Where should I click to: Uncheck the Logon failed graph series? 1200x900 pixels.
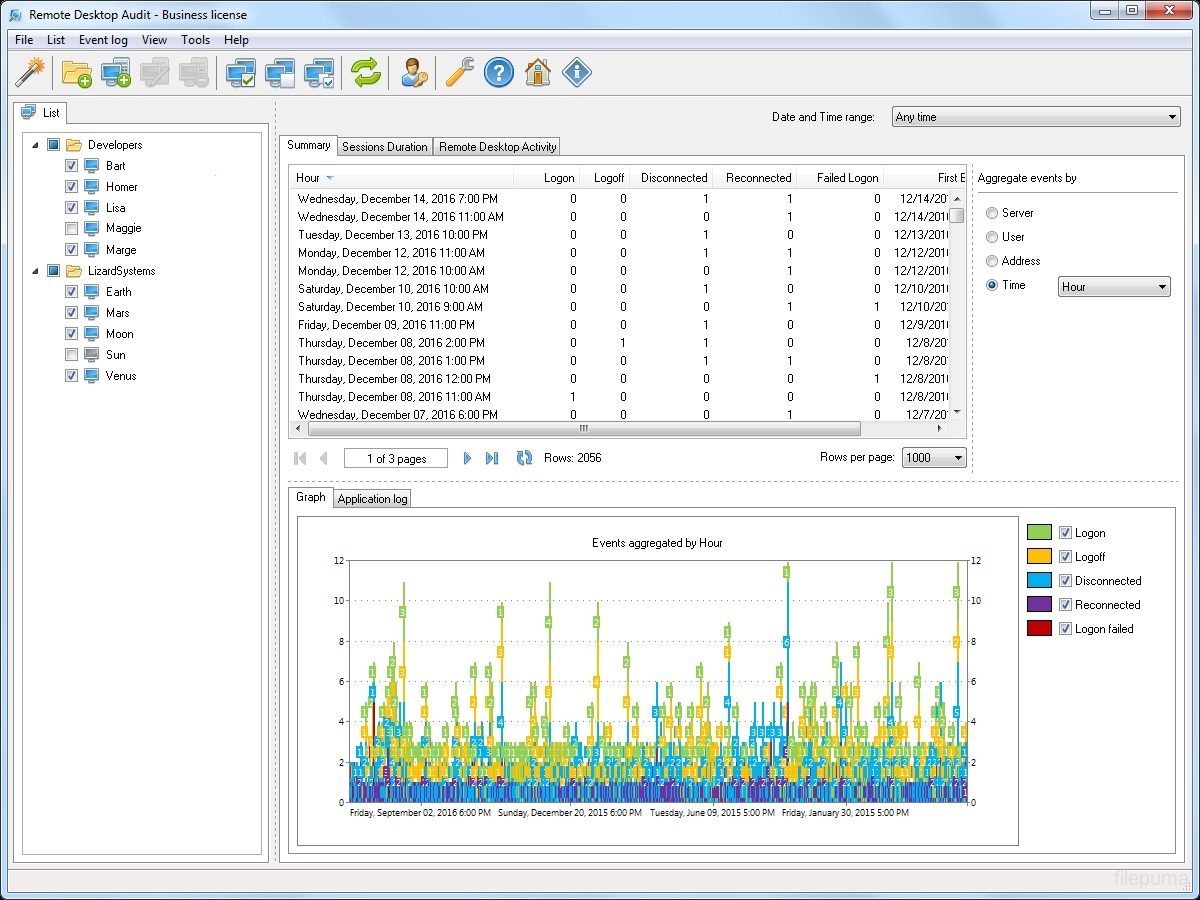1065,629
